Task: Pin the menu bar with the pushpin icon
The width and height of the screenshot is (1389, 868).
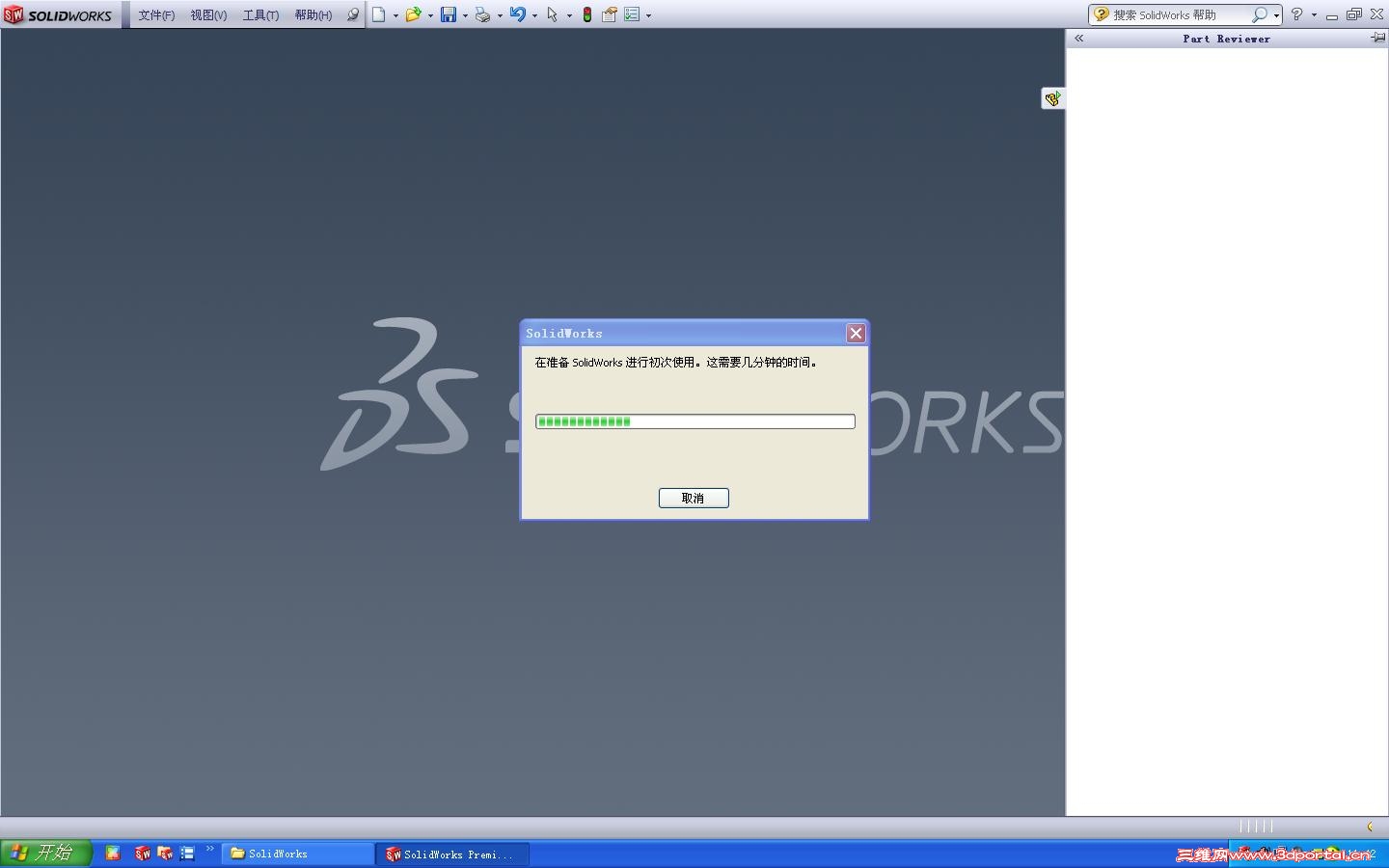Action: point(353,14)
